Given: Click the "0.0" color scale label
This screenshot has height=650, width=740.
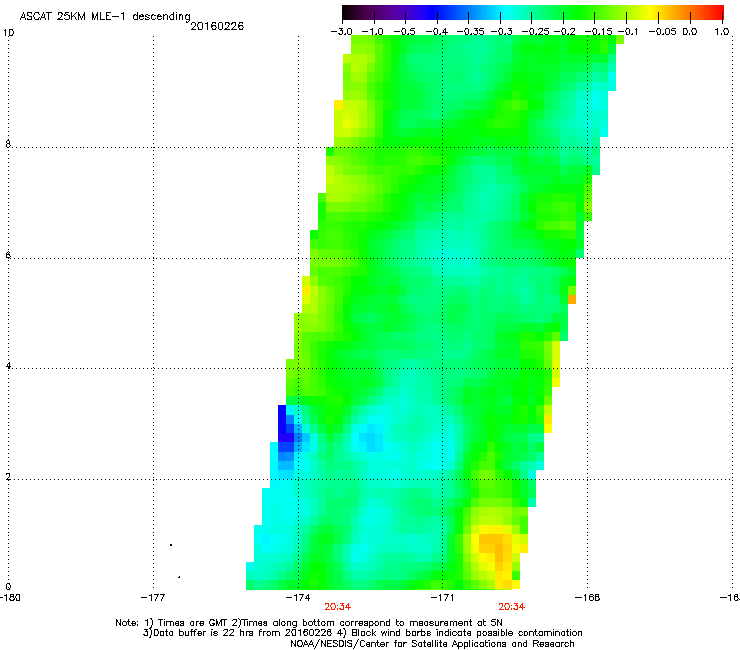Looking at the screenshot, I should [x=690, y=32].
